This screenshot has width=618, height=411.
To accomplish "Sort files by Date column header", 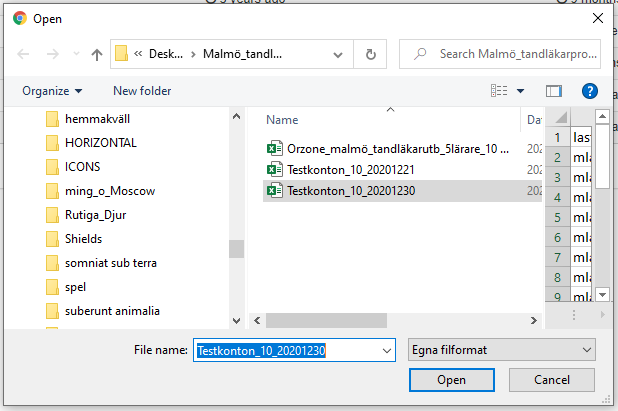I will click(534, 120).
